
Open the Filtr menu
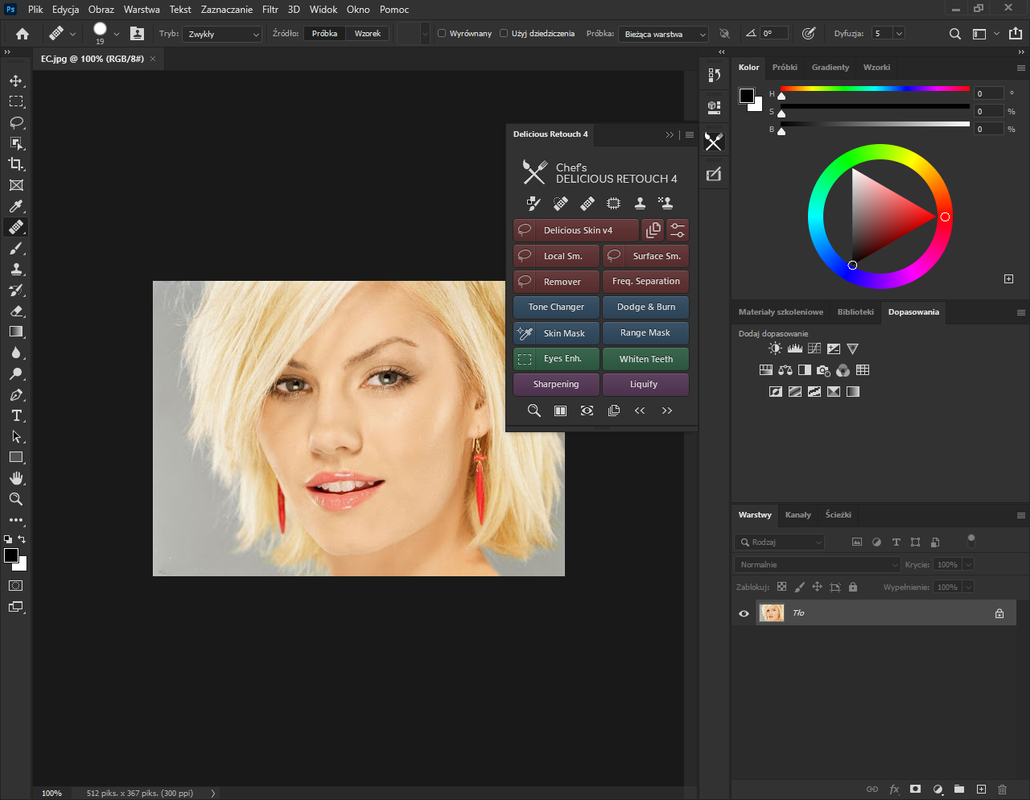pyautogui.click(x=269, y=9)
